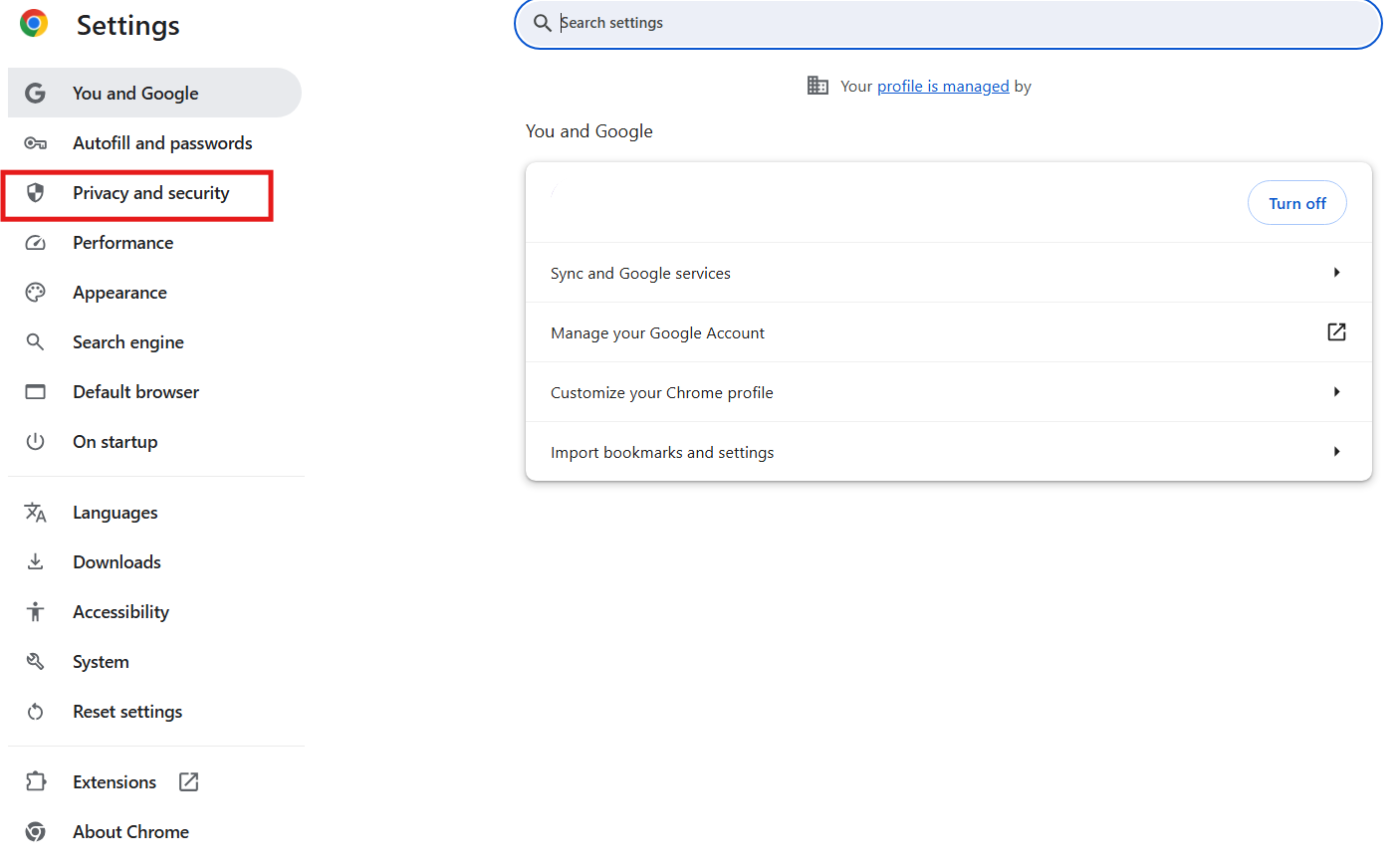Click the Chrome icon beside About Chrome
This screenshot has height=868, width=1399.
[35, 832]
